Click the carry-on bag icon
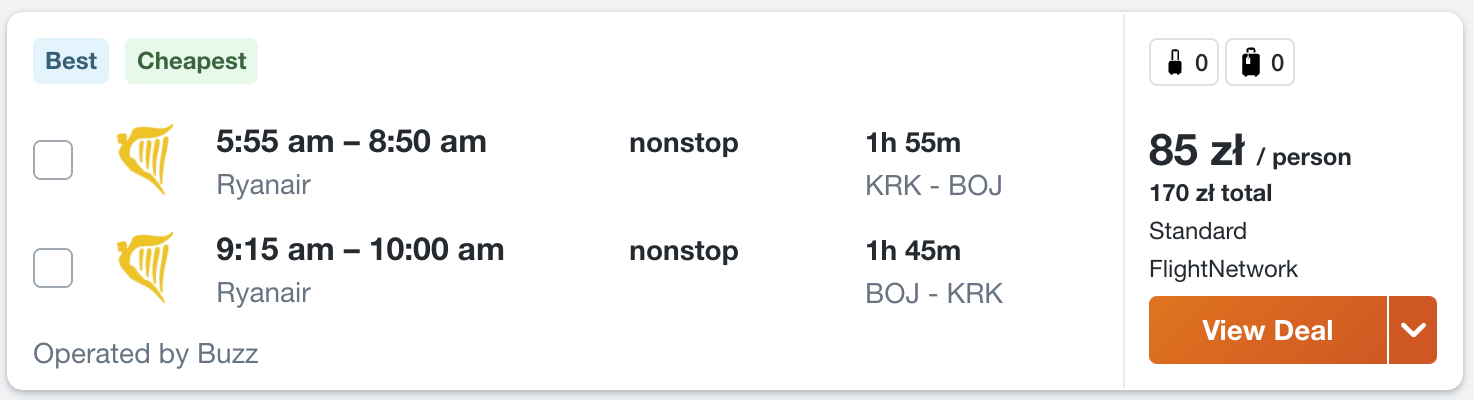The width and height of the screenshot is (1474, 400). pyautogui.click(x=1175, y=64)
